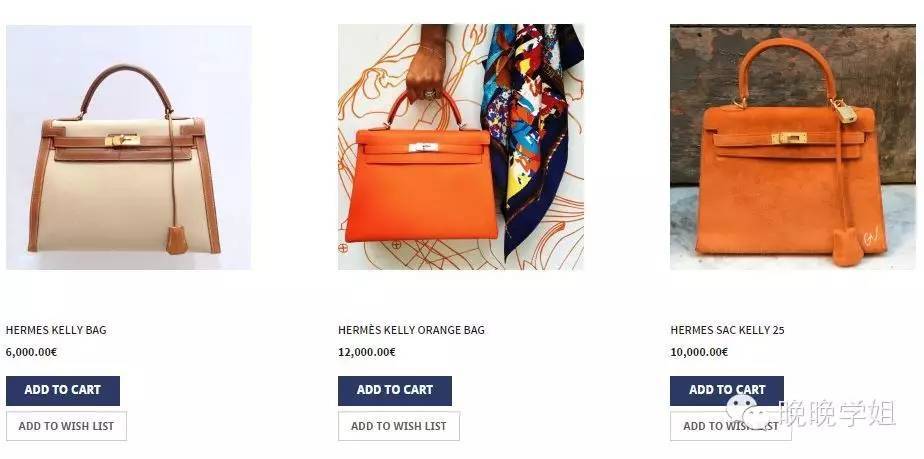924x459 pixels.
Task: Click the 12,000.00€ price label
Action: coord(367,352)
